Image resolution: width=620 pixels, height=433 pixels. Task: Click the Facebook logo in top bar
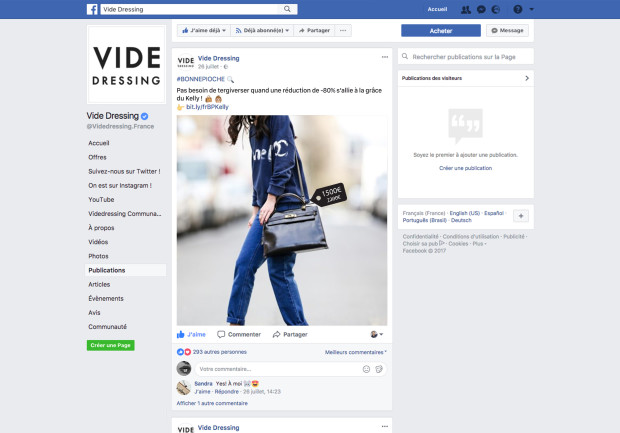click(x=93, y=9)
